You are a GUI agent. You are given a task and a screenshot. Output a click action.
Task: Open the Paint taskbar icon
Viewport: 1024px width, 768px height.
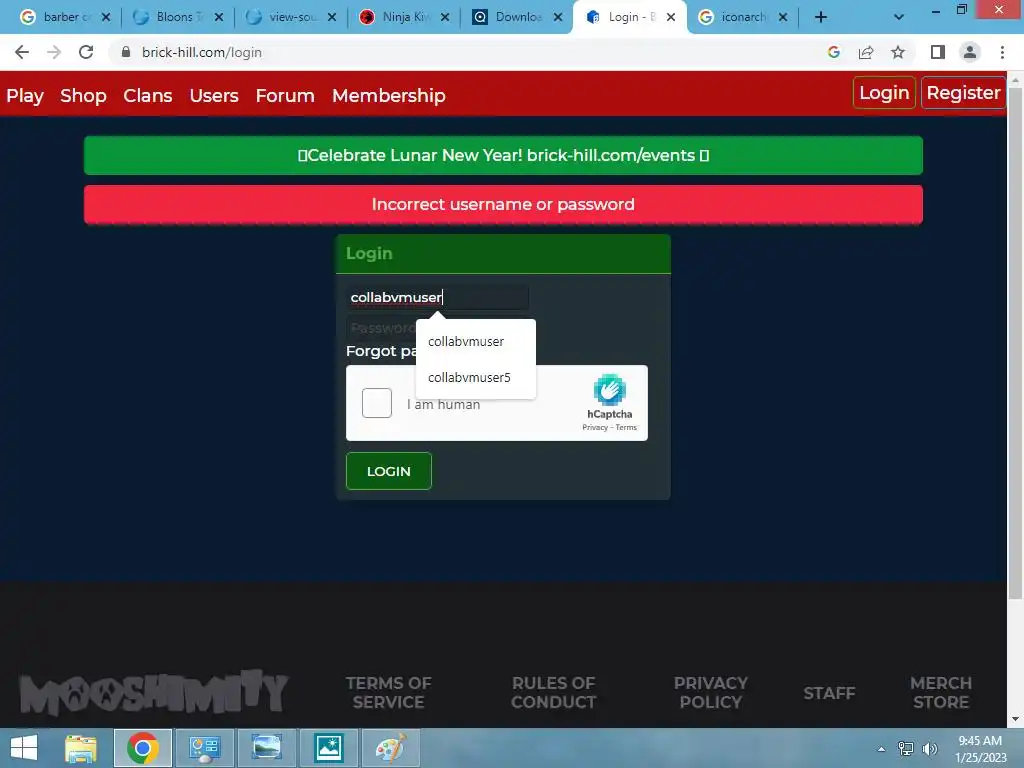[391, 748]
